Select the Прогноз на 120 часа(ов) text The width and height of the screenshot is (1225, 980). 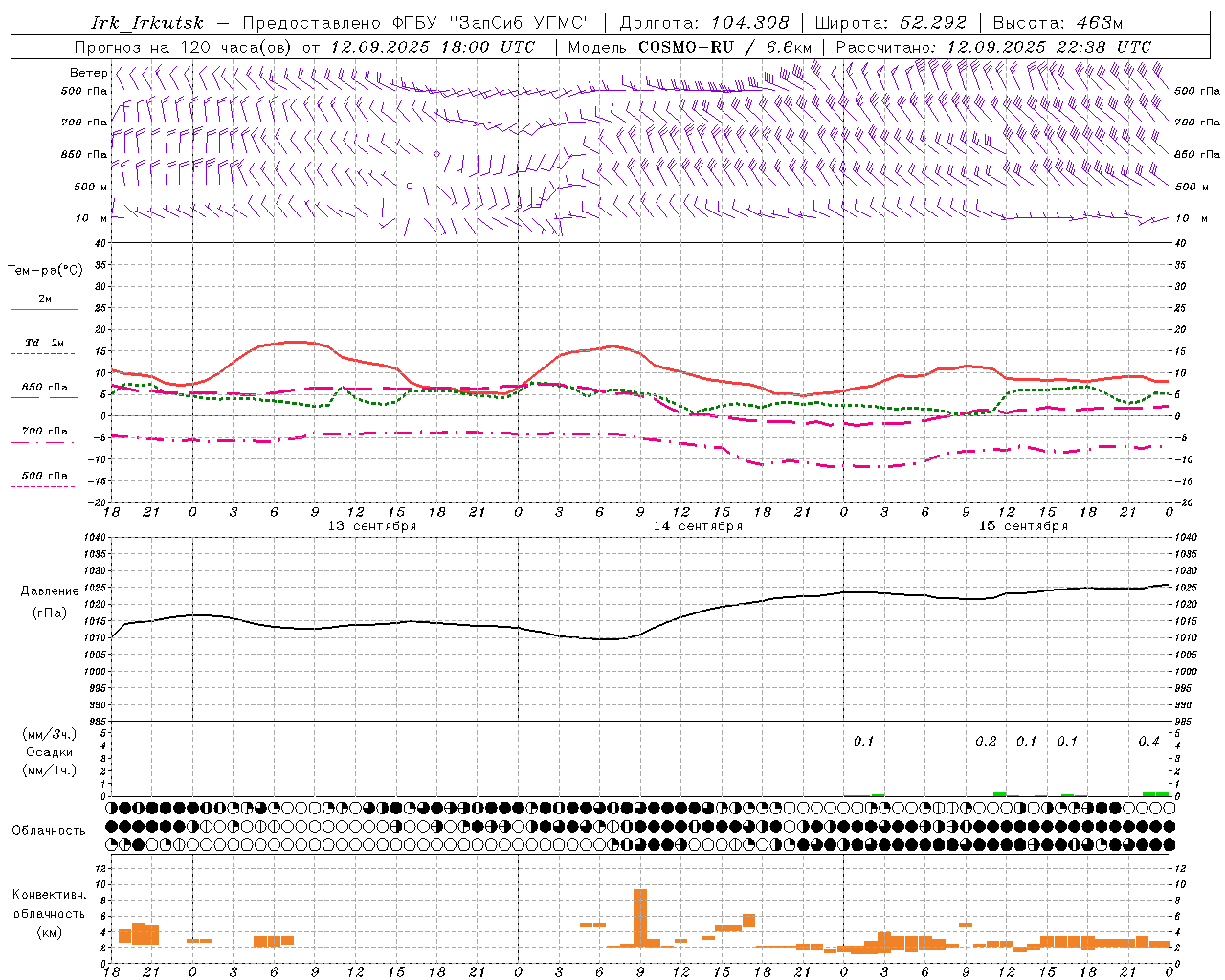coord(184,47)
